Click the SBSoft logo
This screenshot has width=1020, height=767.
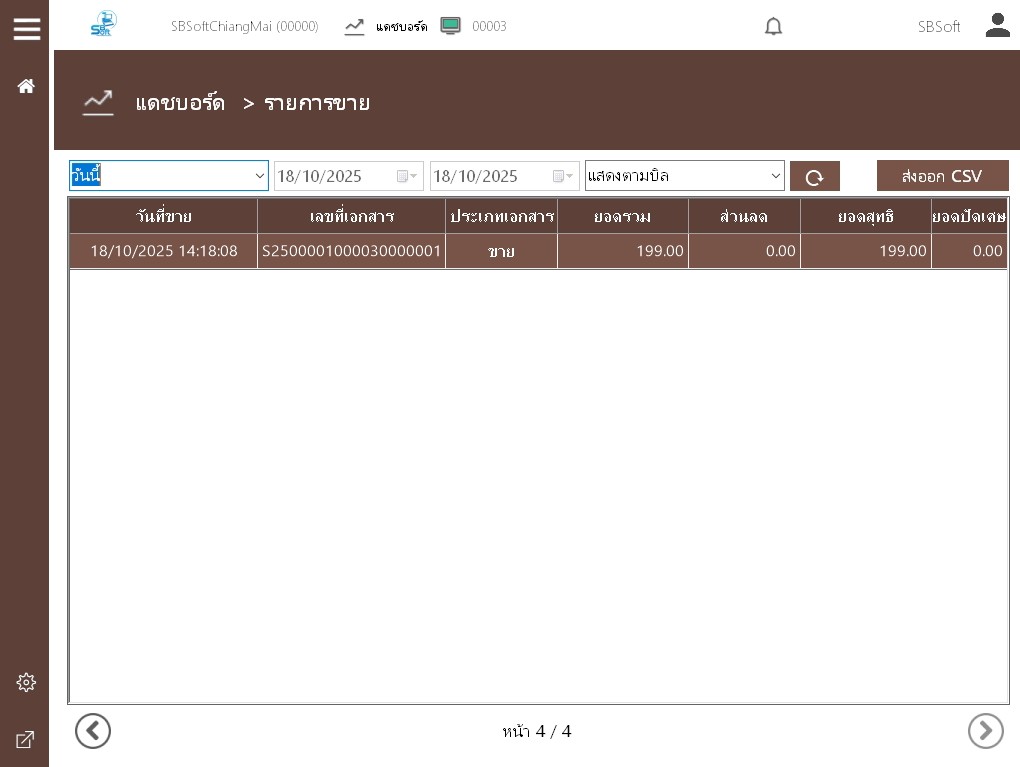(x=103, y=24)
